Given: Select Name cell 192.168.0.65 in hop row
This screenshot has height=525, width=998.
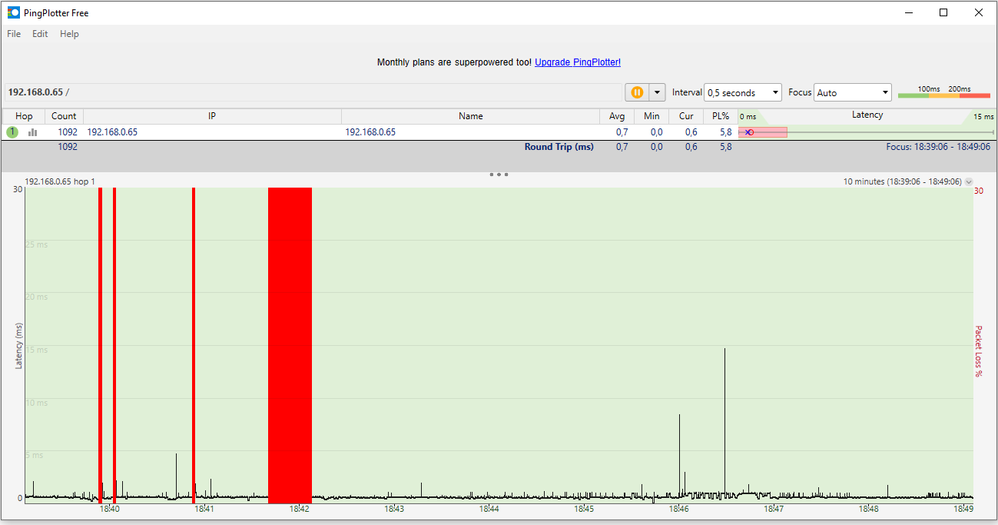Looking at the screenshot, I should (x=370, y=132).
